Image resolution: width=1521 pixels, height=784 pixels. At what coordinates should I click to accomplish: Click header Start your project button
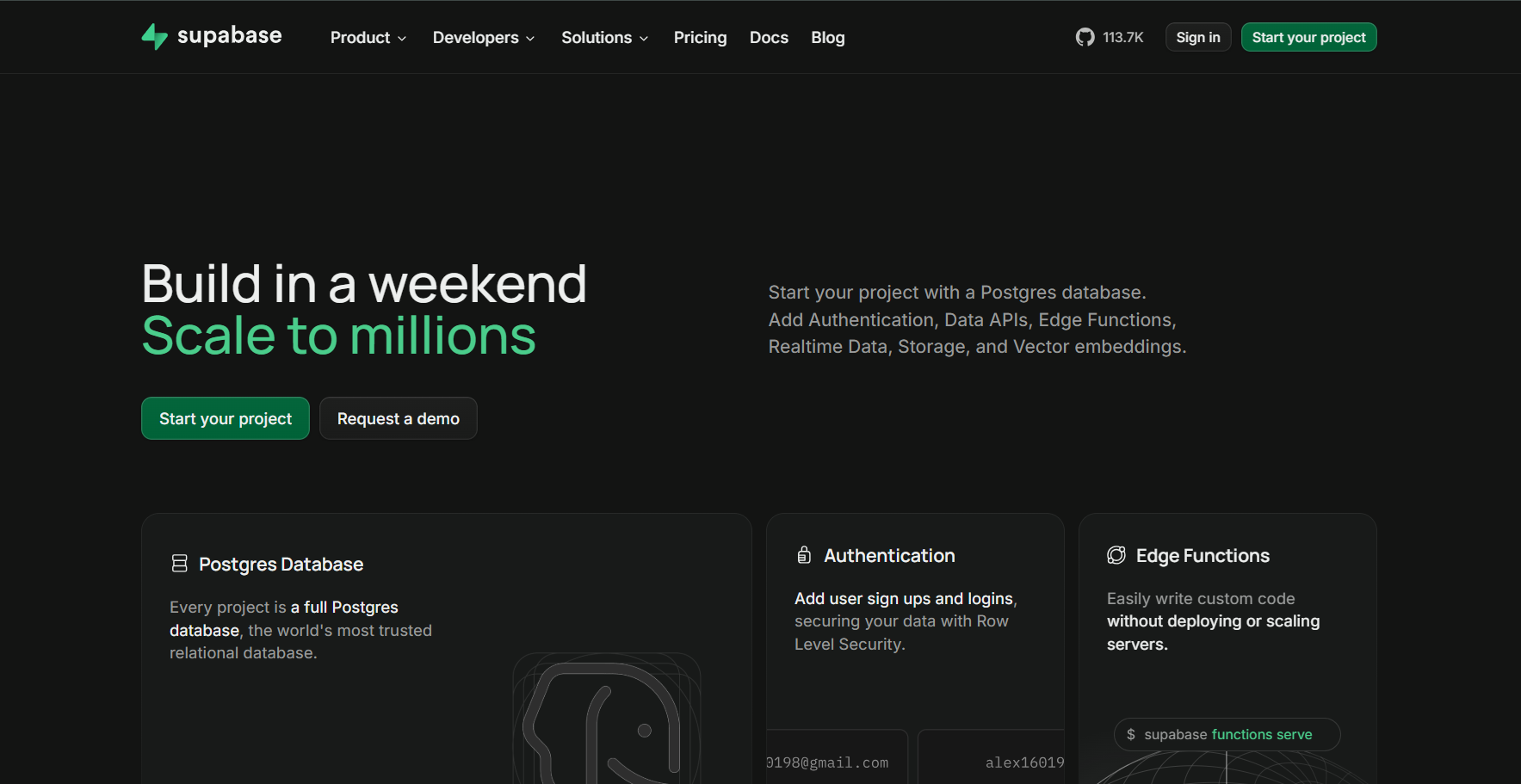[x=1308, y=37]
